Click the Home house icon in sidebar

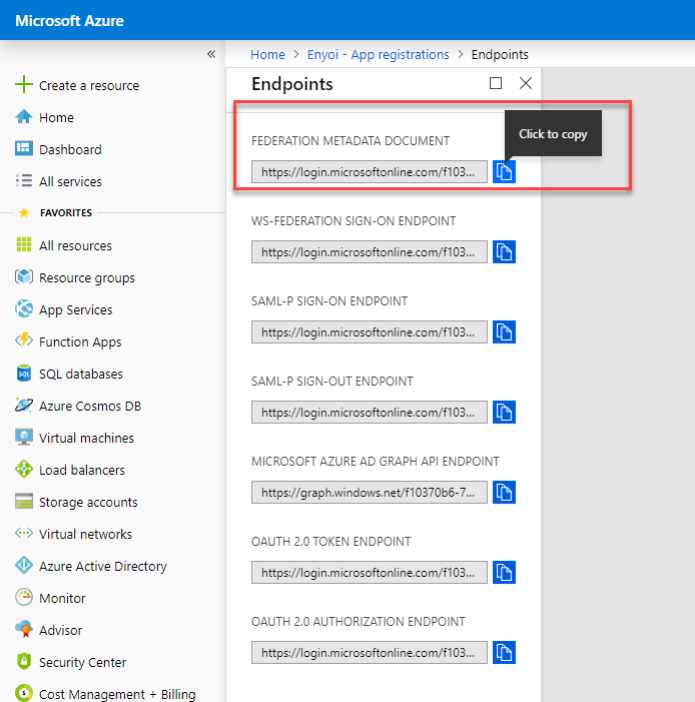click(x=24, y=117)
